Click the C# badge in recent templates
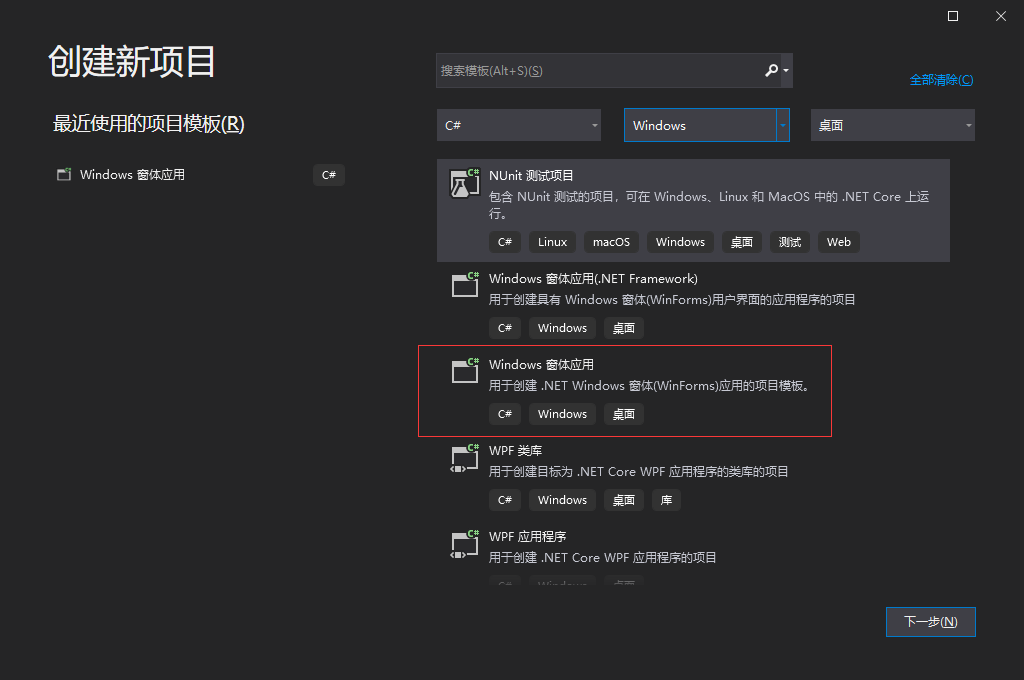The height and width of the screenshot is (680, 1024). click(328, 175)
